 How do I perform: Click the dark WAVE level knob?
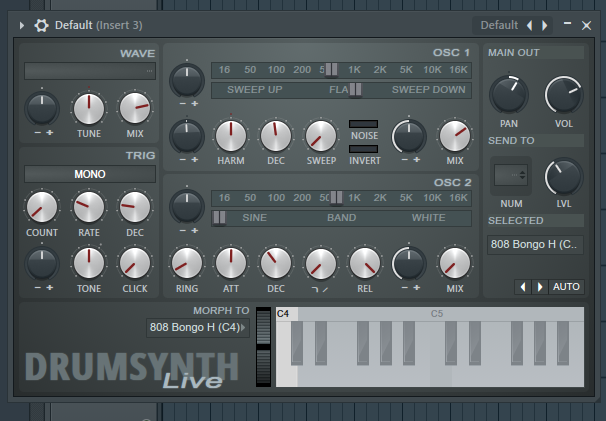pos(42,109)
